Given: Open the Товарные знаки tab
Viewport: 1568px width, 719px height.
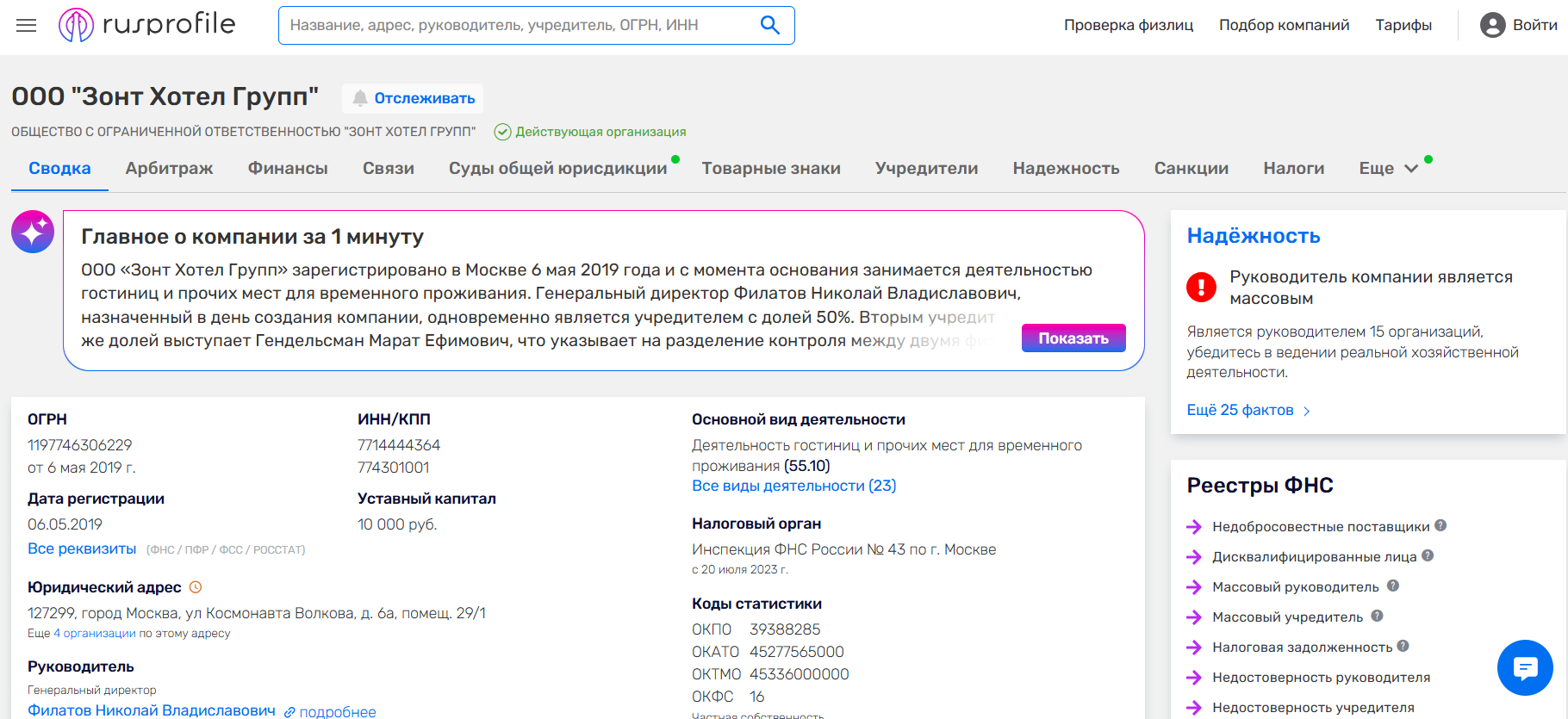Looking at the screenshot, I should 771,169.
